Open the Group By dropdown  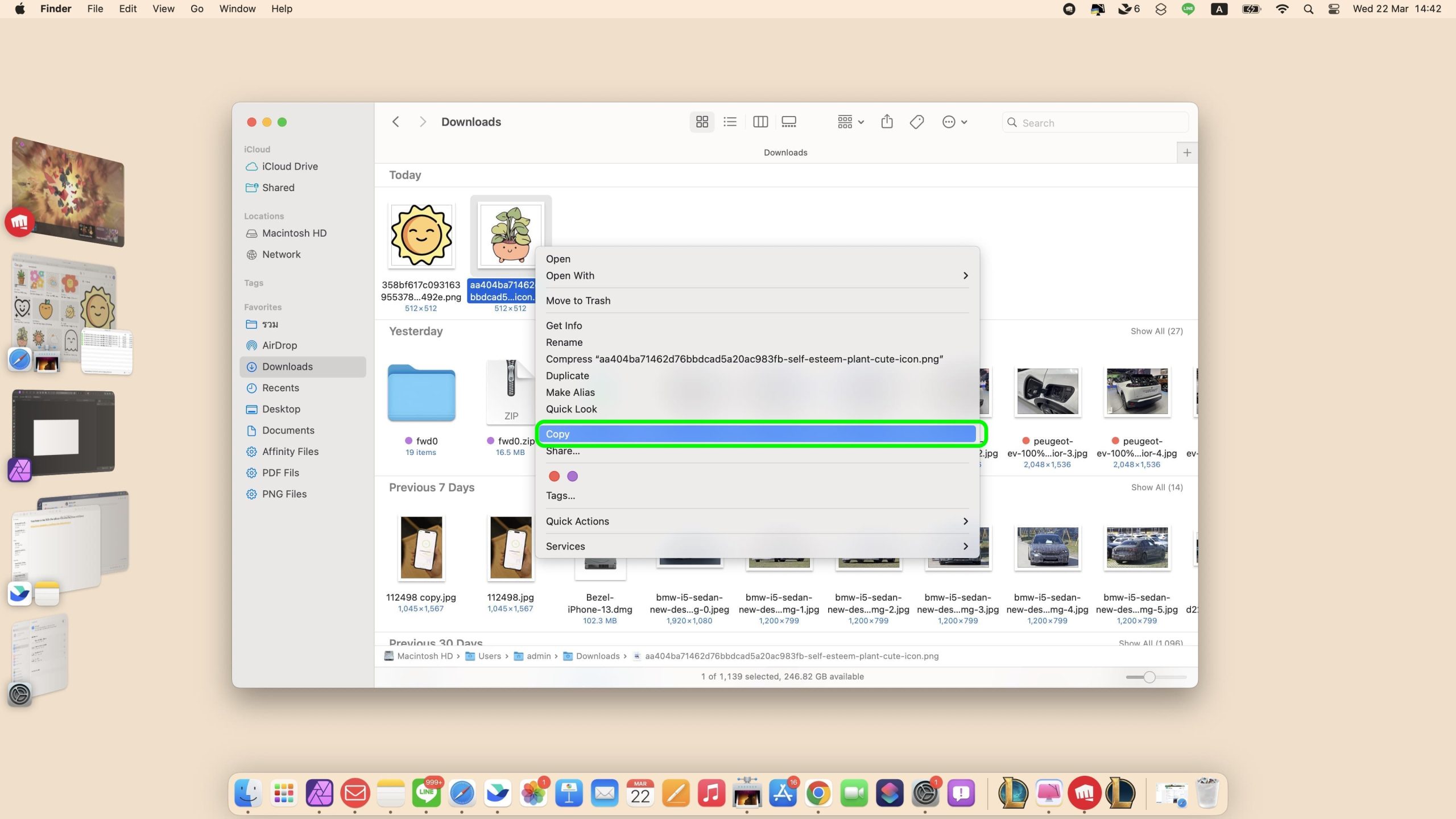point(850,122)
